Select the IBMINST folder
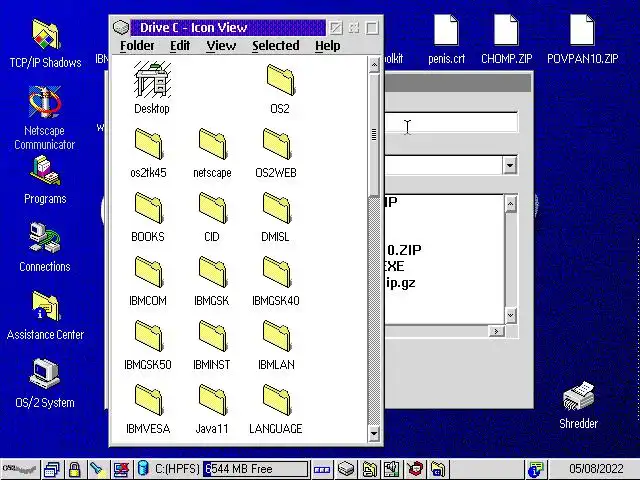Viewport: 640px width, 480px height. pos(212,336)
